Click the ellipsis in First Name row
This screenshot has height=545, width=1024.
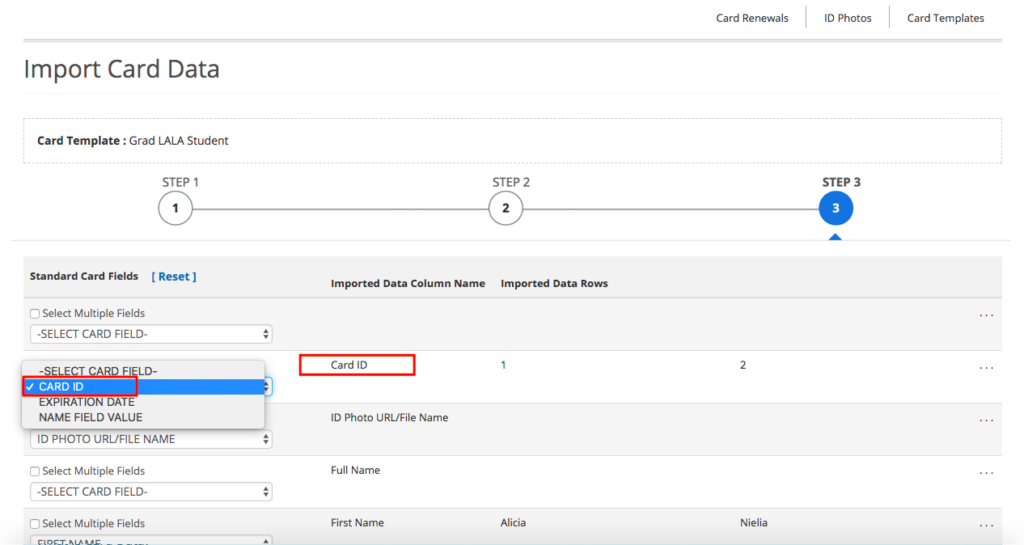[x=986, y=526]
